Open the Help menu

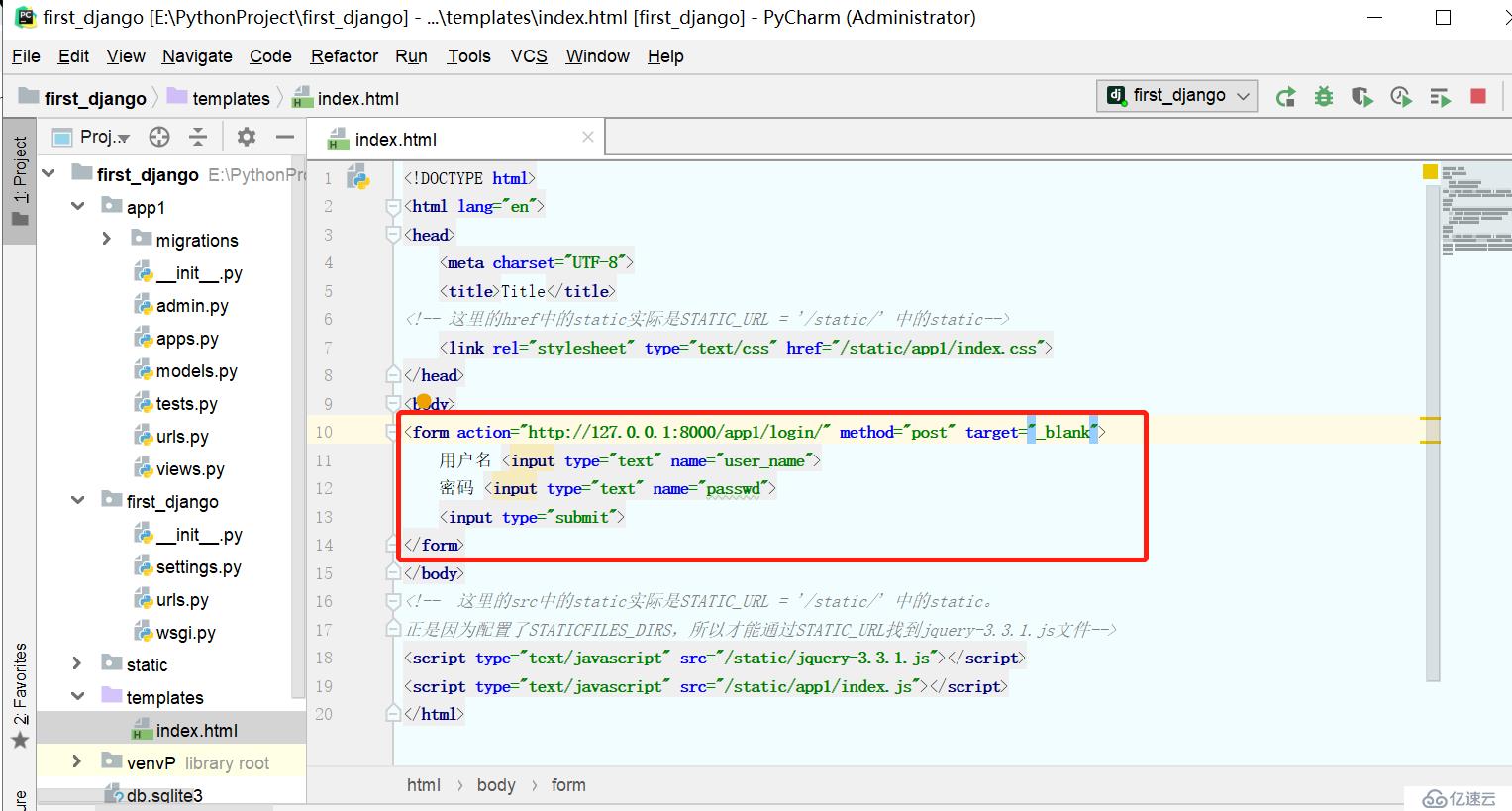[665, 56]
